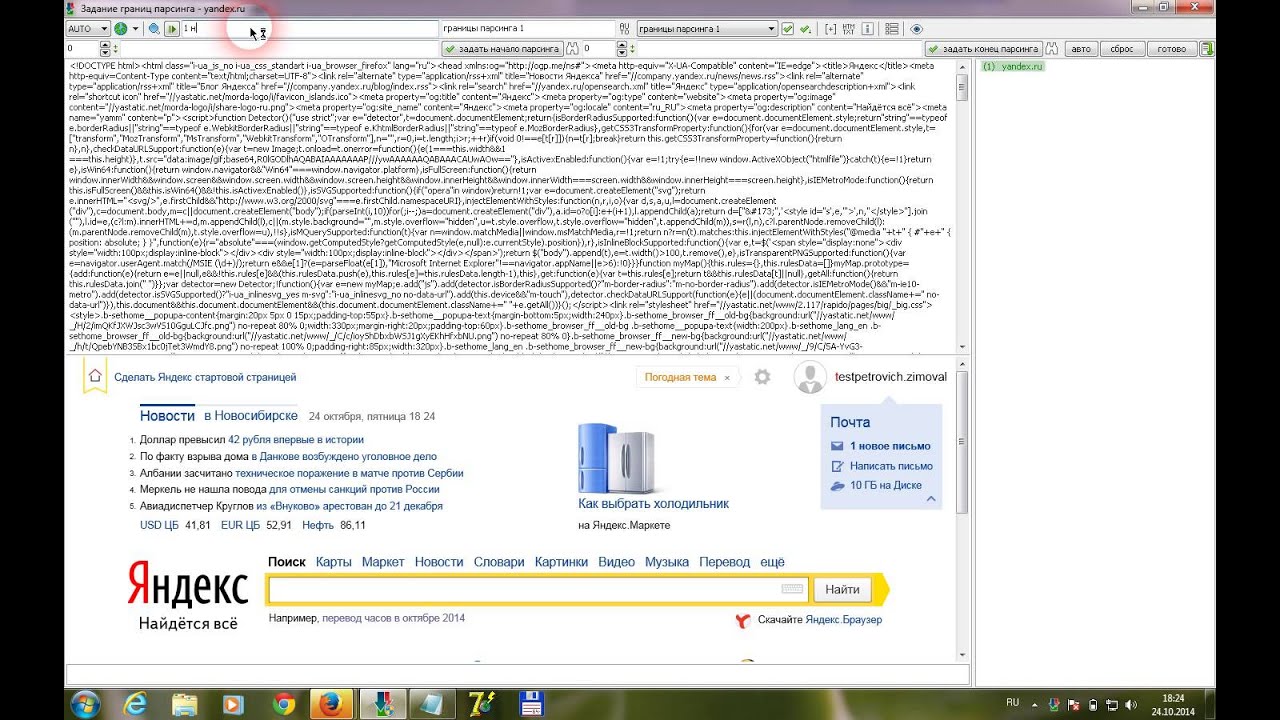Click the start parsing text field
This screenshot has width=1280, height=720.
281,48
